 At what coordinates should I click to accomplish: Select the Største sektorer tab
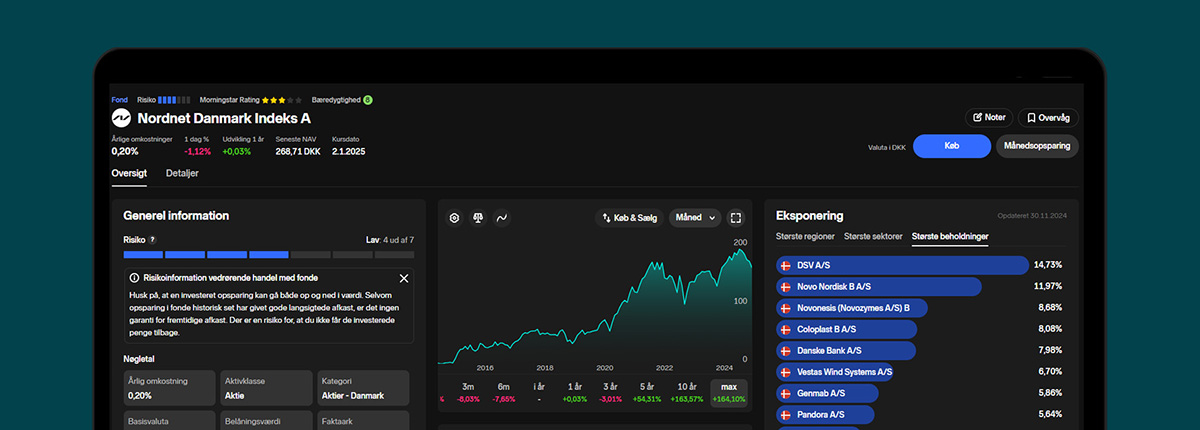point(873,237)
